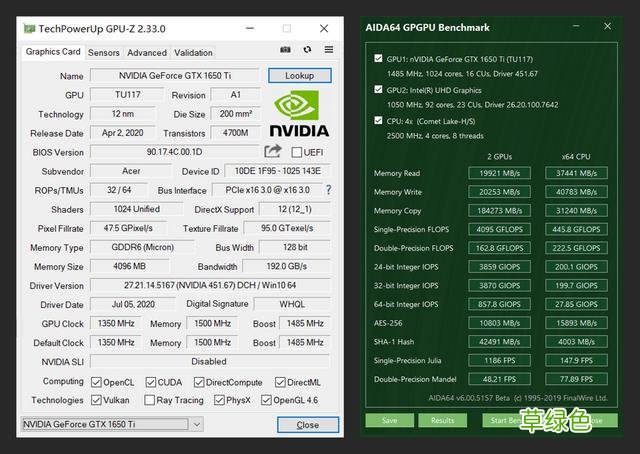Select the Graphics Card tab

coord(53,52)
